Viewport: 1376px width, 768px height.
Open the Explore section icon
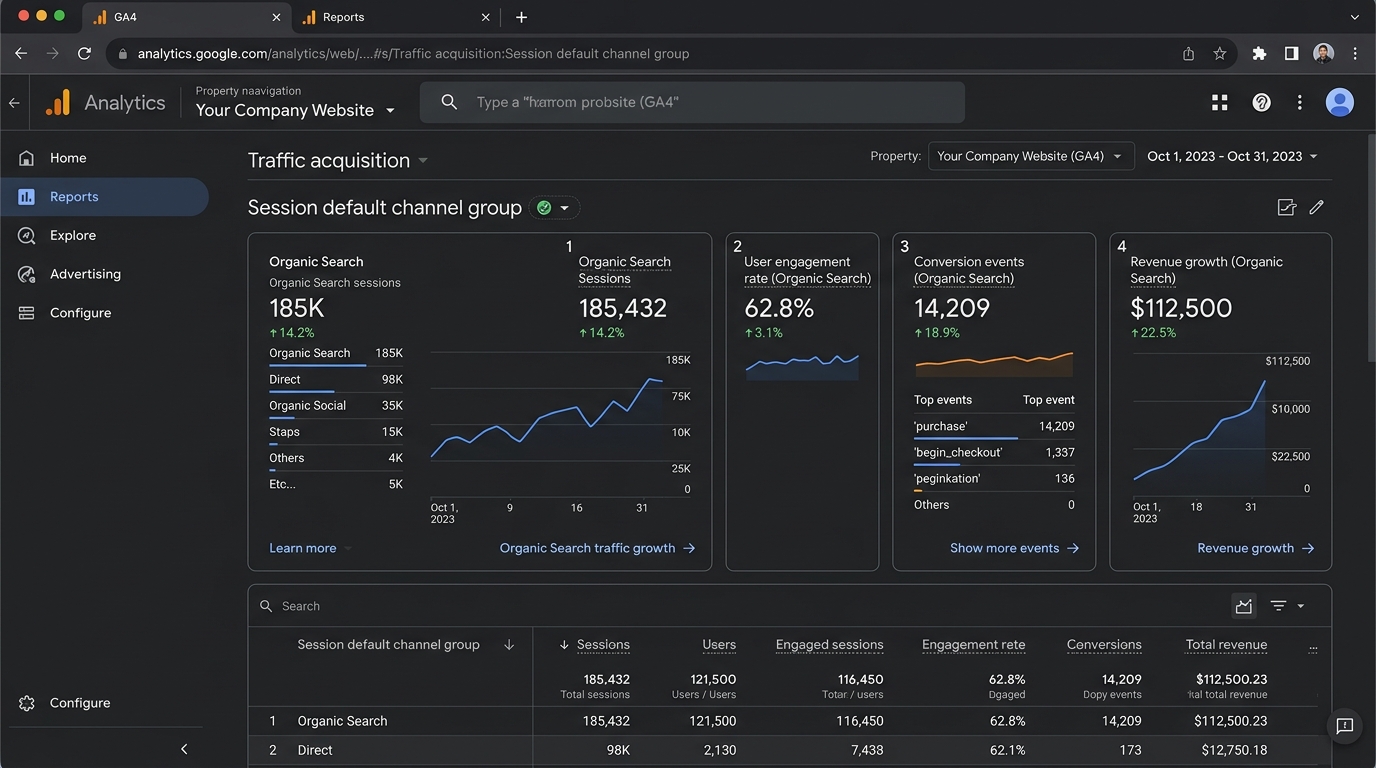[x=27, y=235]
